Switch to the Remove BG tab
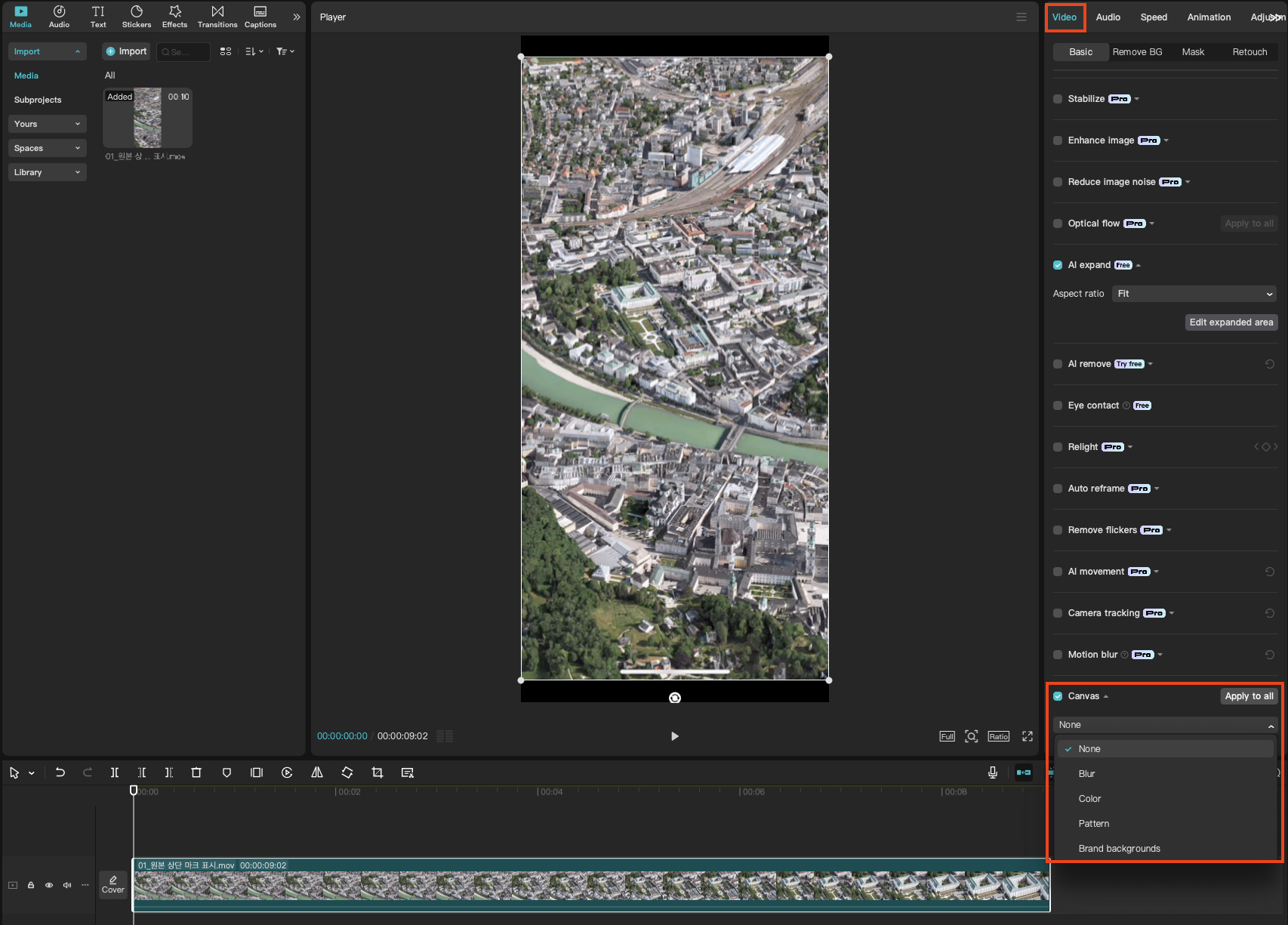Viewport: 1288px width, 925px height. (1137, 52)
